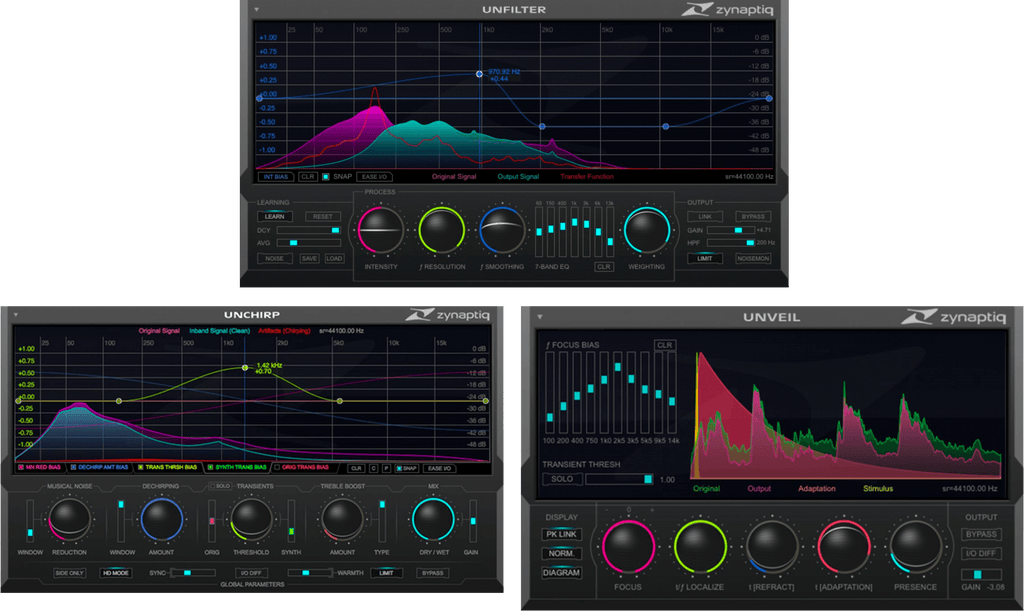Click the Unveil Presence knob
Image resolution: width=1024 pixels, height=612 pixels.
915,547
